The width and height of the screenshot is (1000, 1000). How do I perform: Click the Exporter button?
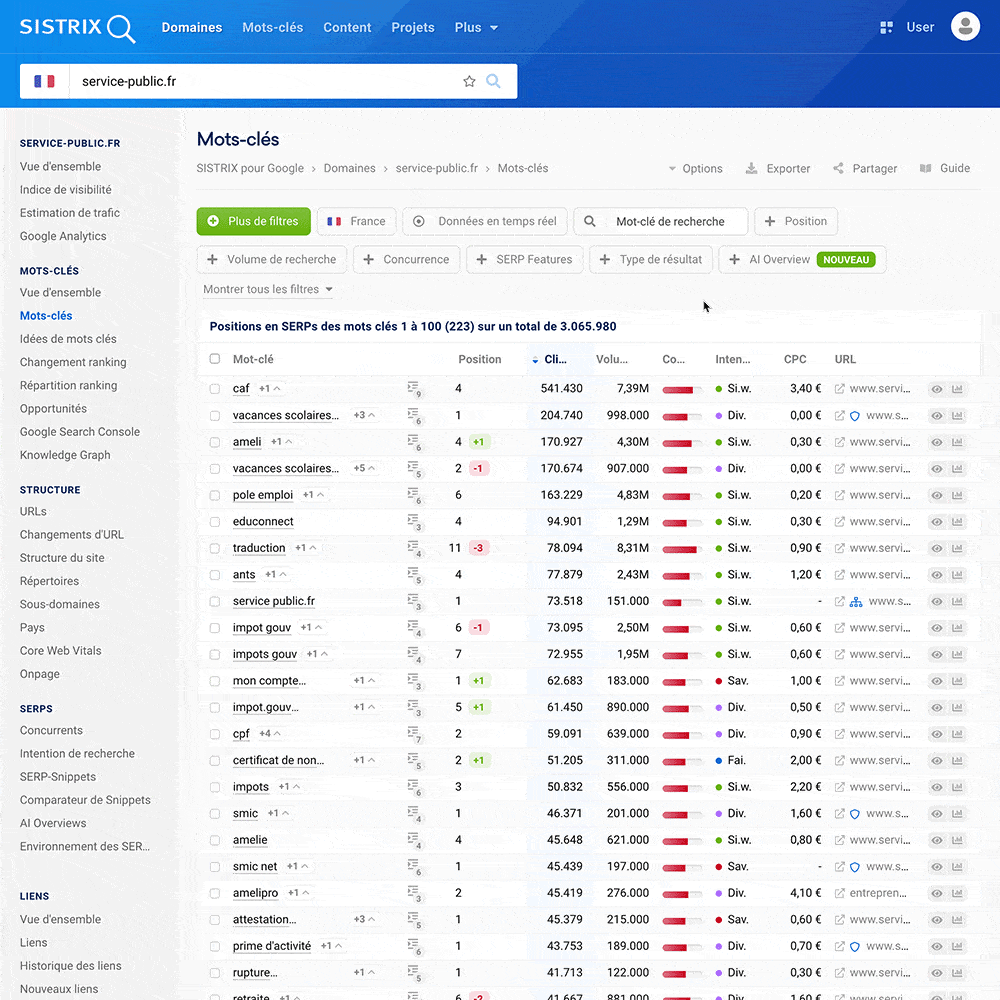[x=778, y=169]
